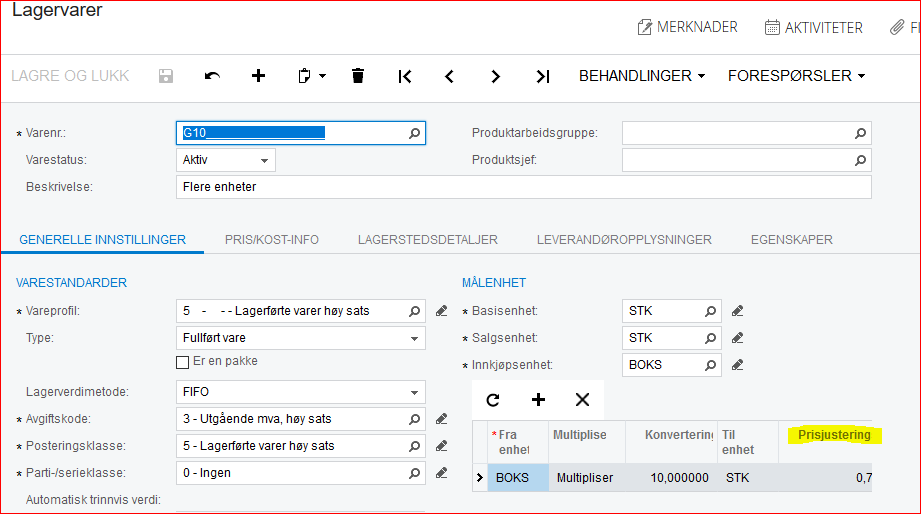
Task: Click the delete trash can icon
Action: point(358,76)
